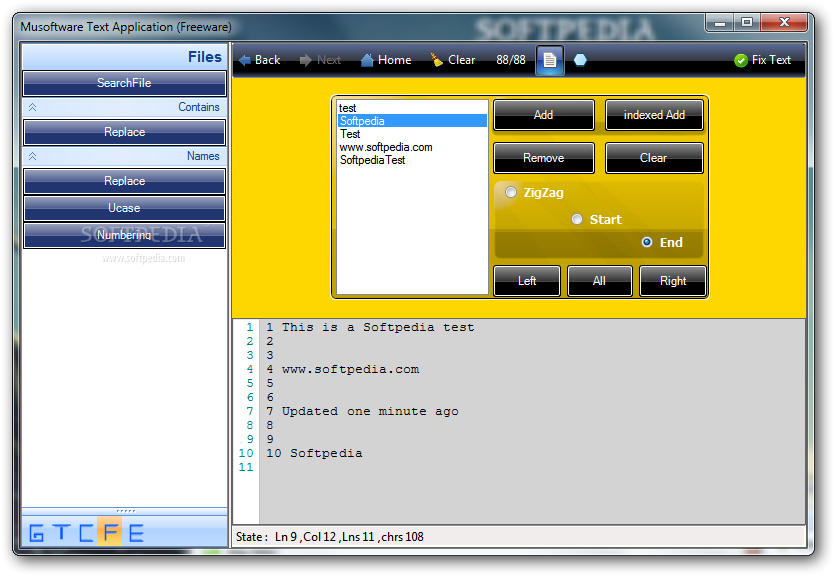Minimize the Musoftware Text Application window
Image resolution: width=835 pixels, height=576 pixels.
tap(720, 22)
